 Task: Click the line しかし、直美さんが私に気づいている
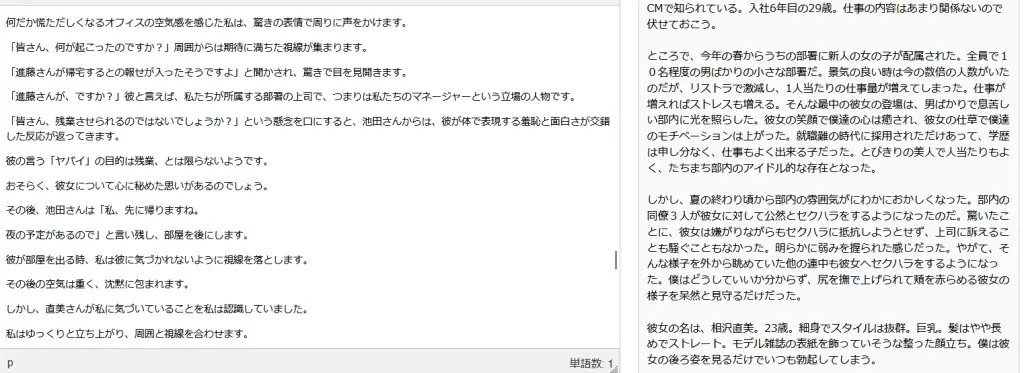click(157, 309)
